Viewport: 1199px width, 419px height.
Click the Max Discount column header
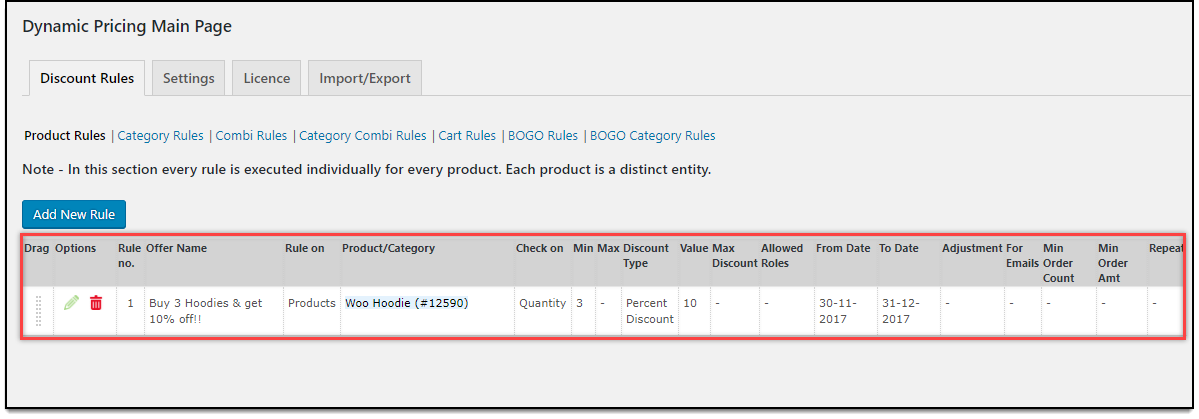point(734,255)
